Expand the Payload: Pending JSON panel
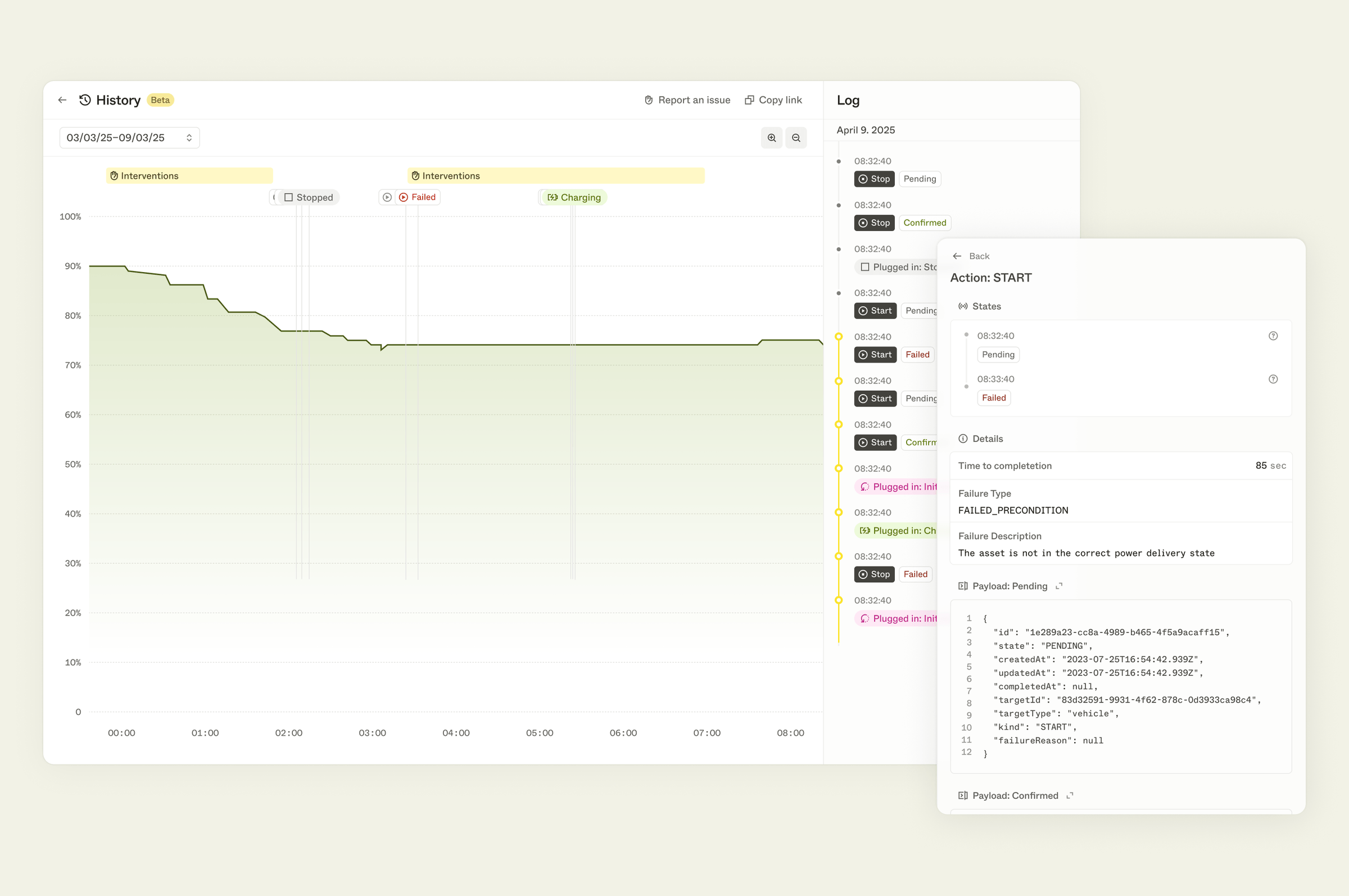Image resolution: width=1349 pixels, height=896 pixels. click(1060, 586)
